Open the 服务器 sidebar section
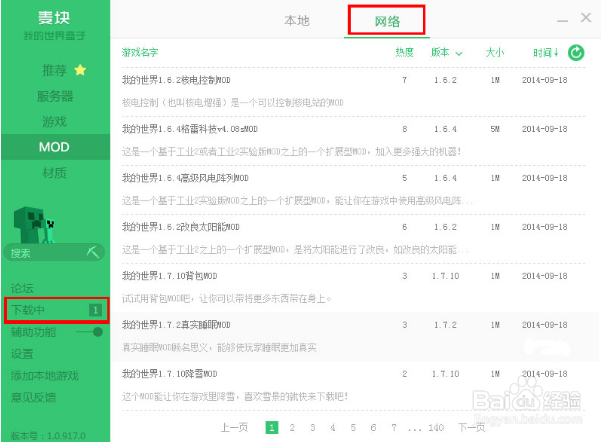 click(55, 96)
